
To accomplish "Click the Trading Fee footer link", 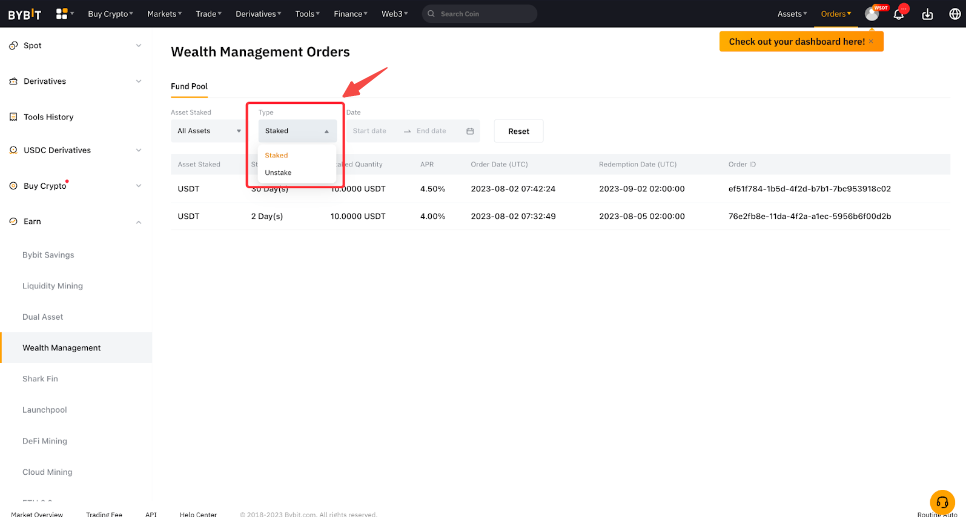I will (x=104, y=514).
